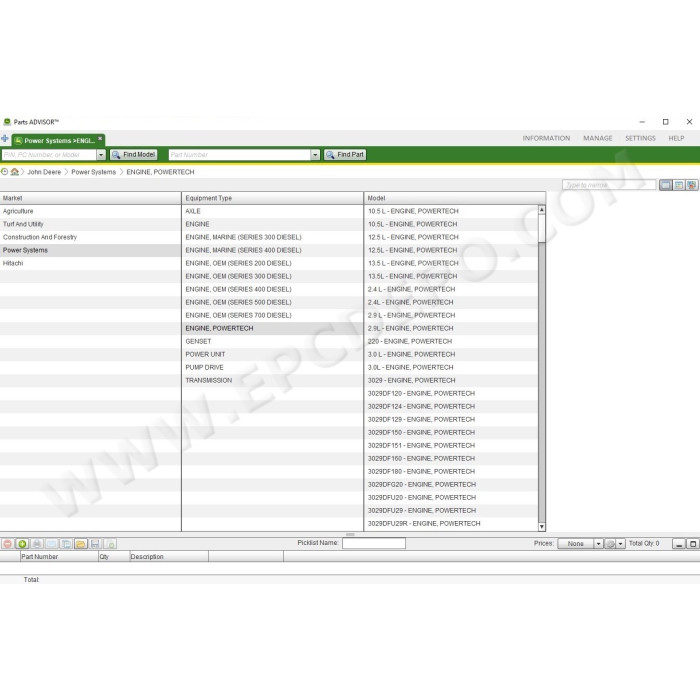The width and height of the screenshot is (700, 700).
Task: Click the gear icon beside the Prices dropdown
Action: (x=610, y=544)
